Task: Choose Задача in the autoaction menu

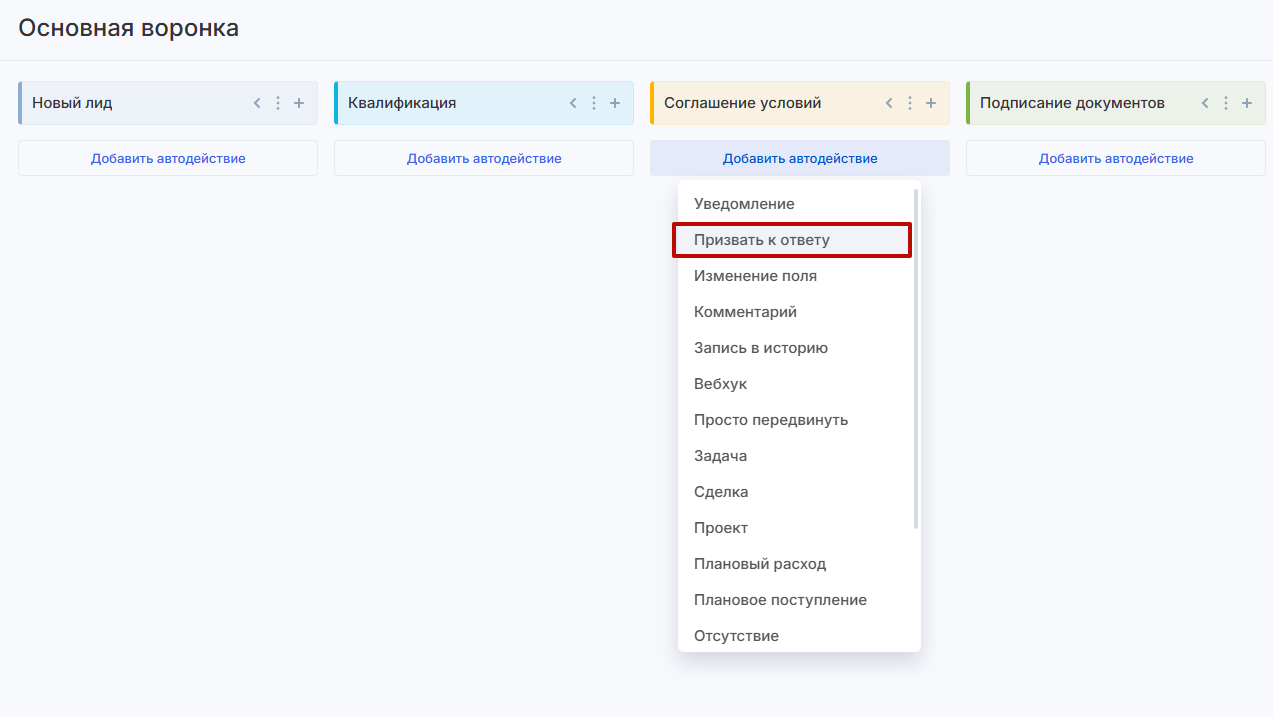Action: (x=720, y=456)
